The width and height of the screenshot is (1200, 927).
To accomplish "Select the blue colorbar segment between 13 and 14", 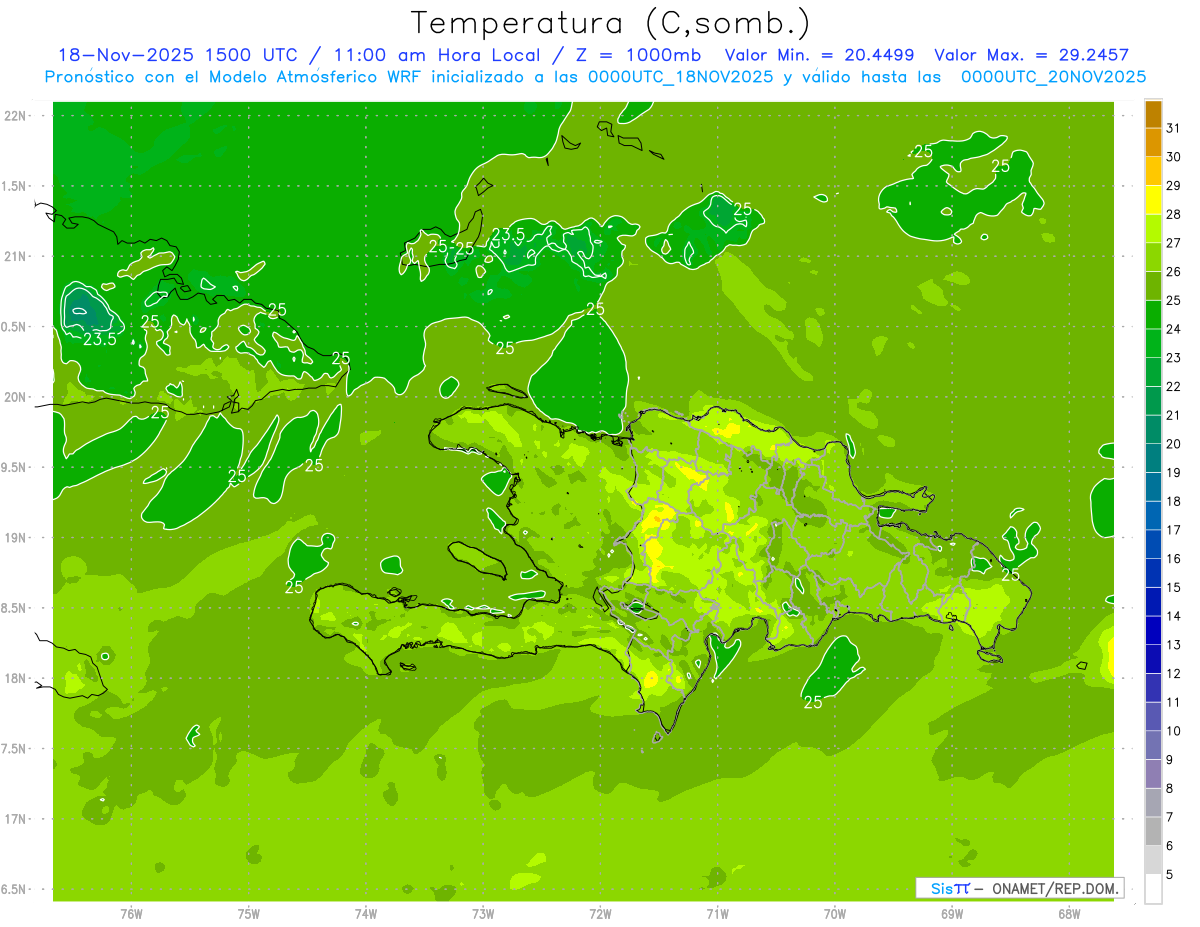I will pyautogui.click(x=1153, y=630).
